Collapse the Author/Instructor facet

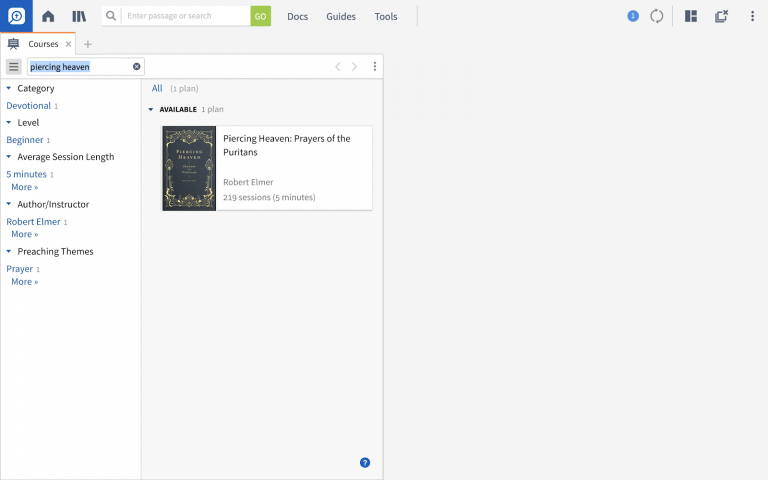(x=8, y=204)
